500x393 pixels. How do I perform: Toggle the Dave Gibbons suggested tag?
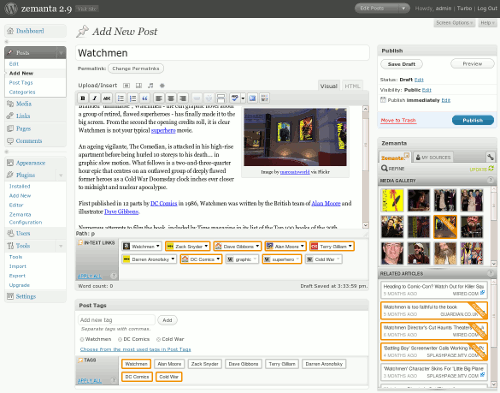[x=243, y=364]
